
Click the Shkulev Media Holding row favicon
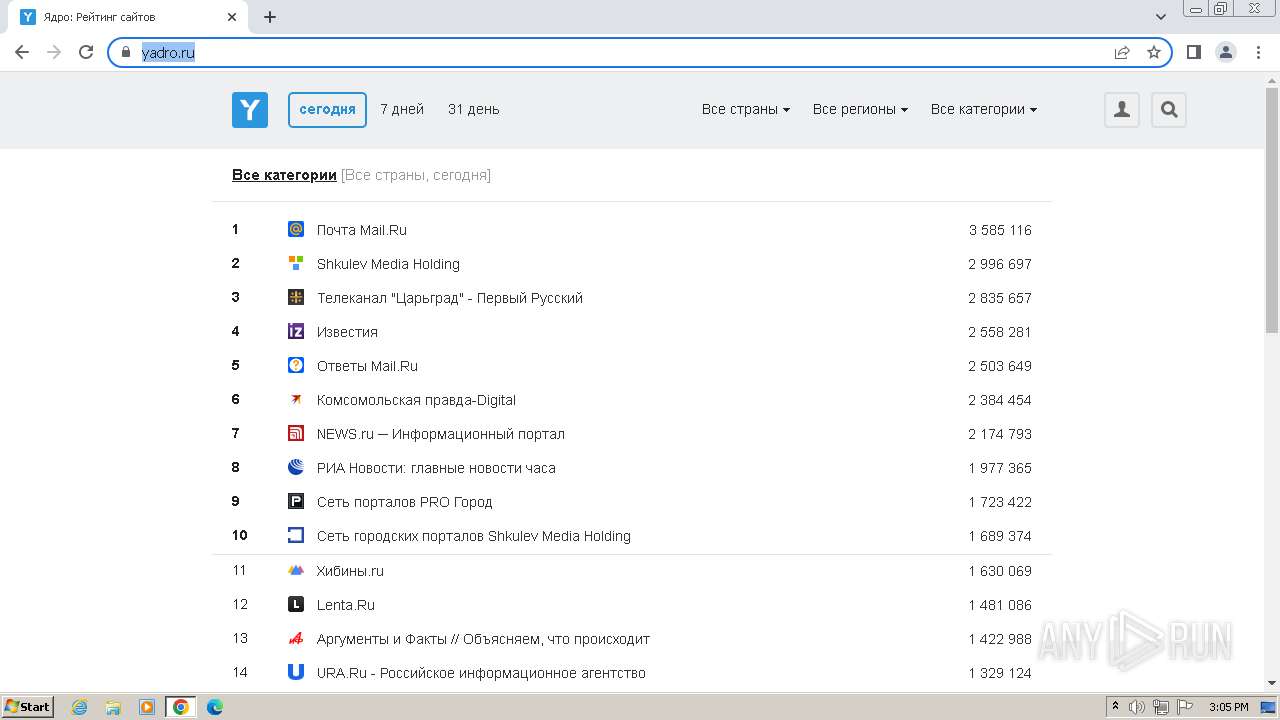pos(296,263)
